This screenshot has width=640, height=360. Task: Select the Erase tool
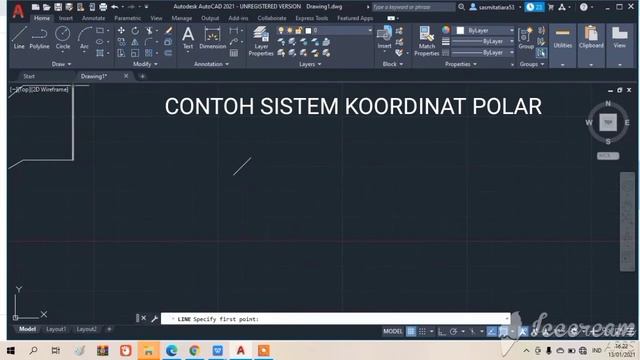[x=168, y=31]
